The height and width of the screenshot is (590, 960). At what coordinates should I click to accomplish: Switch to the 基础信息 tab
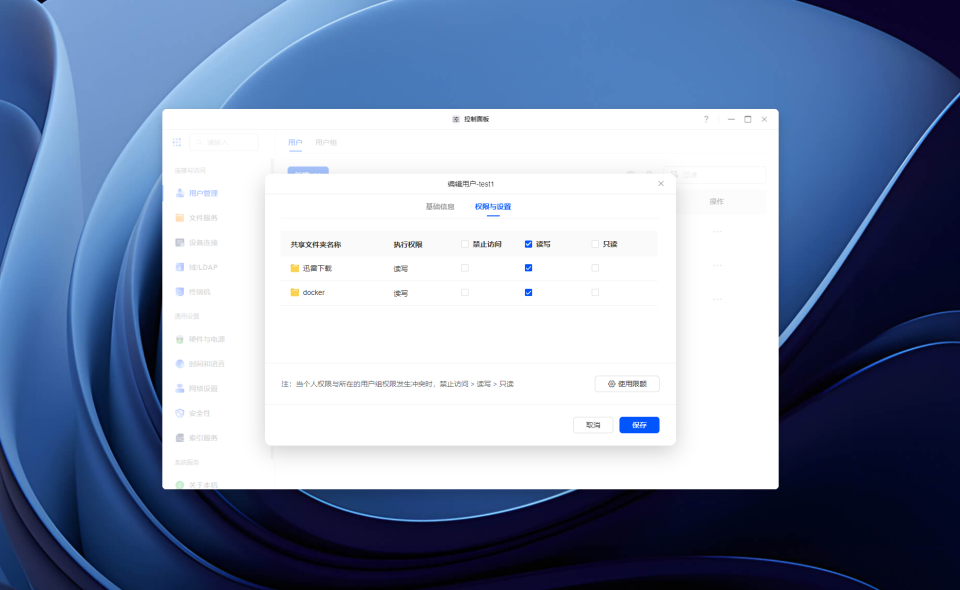tap(440, 207)
